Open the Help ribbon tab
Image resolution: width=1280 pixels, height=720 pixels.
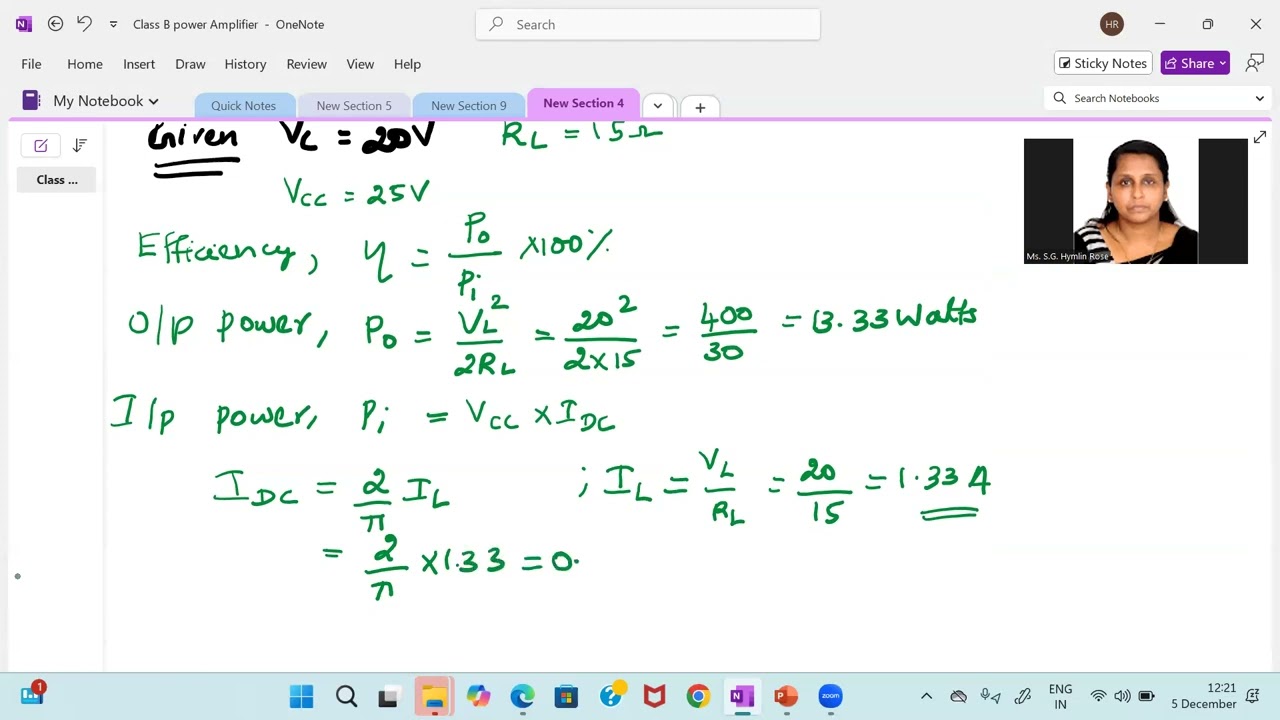pos(407,64)
